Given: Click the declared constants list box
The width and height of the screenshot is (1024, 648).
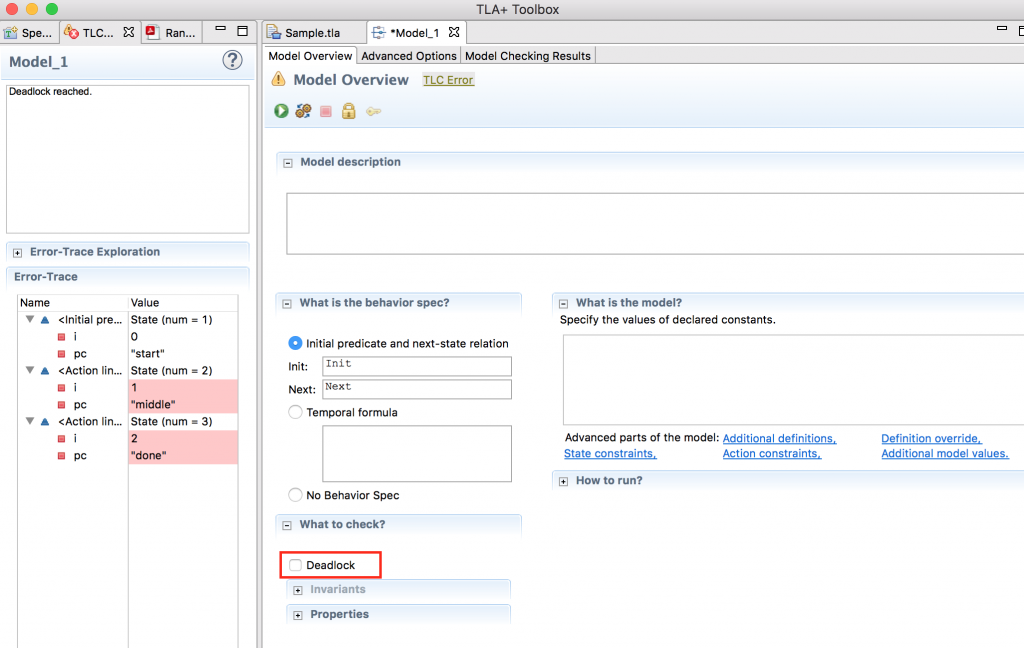Looking at the screenshot, I should (793, 380).
